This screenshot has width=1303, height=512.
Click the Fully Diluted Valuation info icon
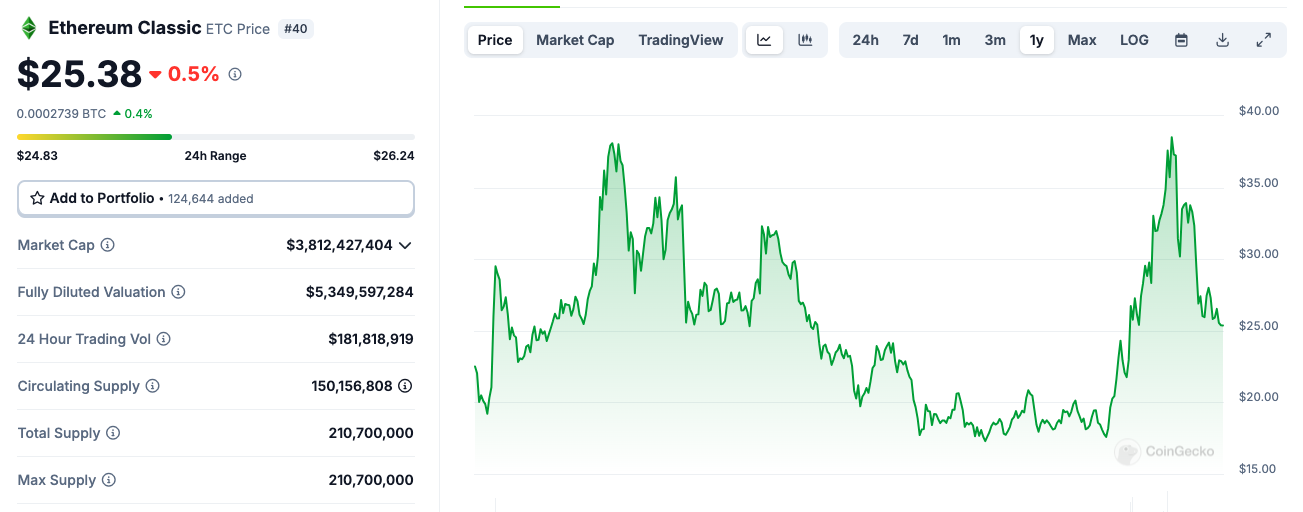tap(178, 292)
